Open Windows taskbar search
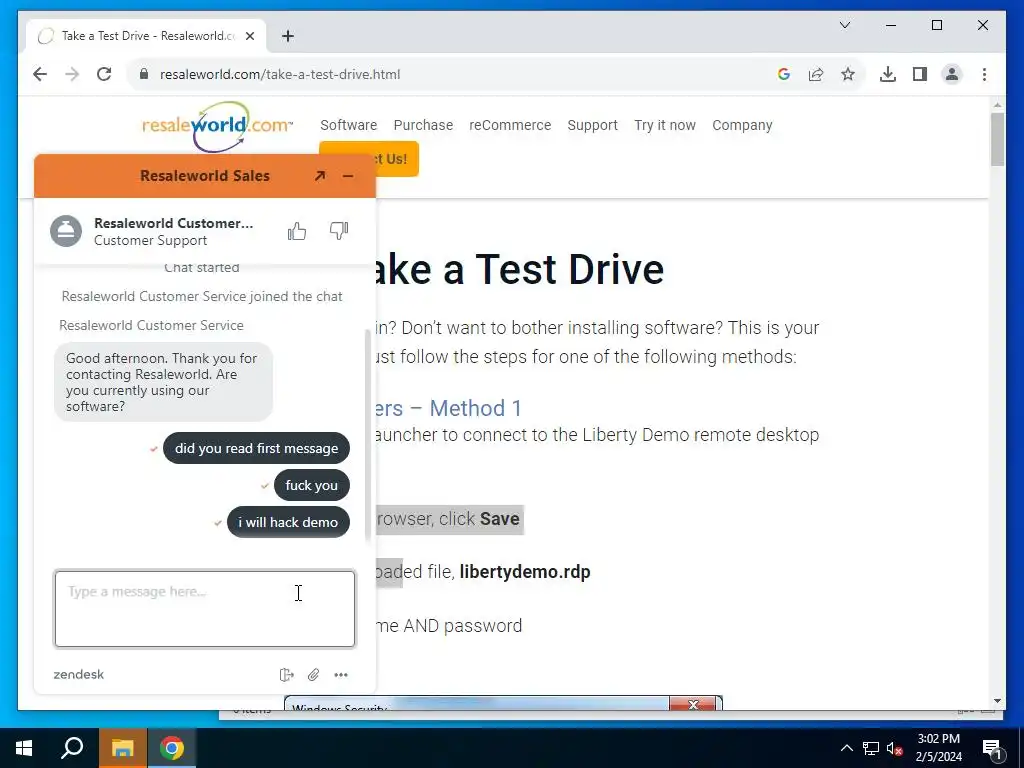This screenshot has width=1024, height=768. (x=72, y=748)
